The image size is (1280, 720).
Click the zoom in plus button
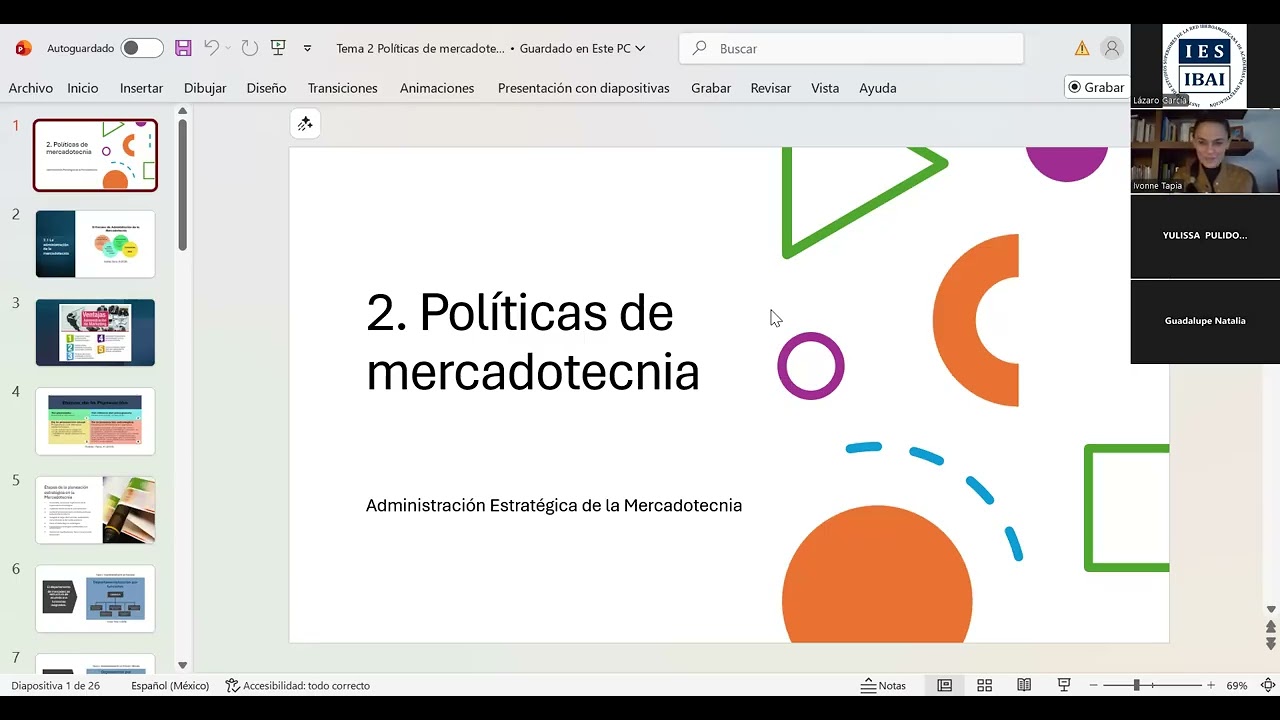tap(1211, 686)
